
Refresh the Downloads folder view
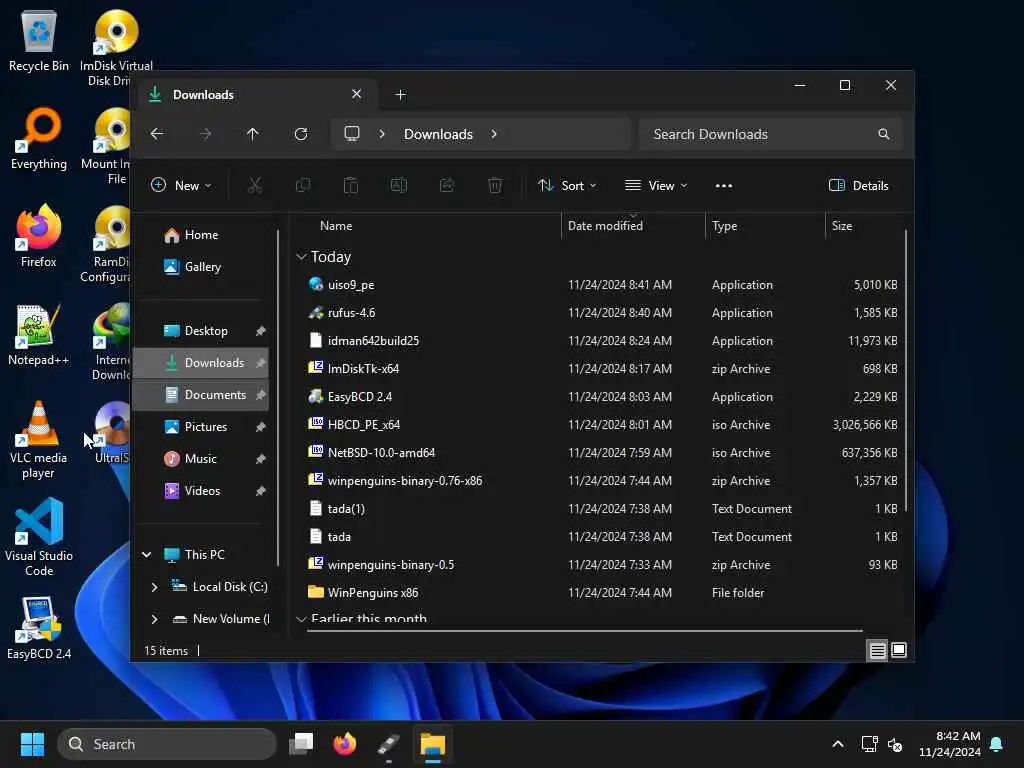tap(300, 134)
